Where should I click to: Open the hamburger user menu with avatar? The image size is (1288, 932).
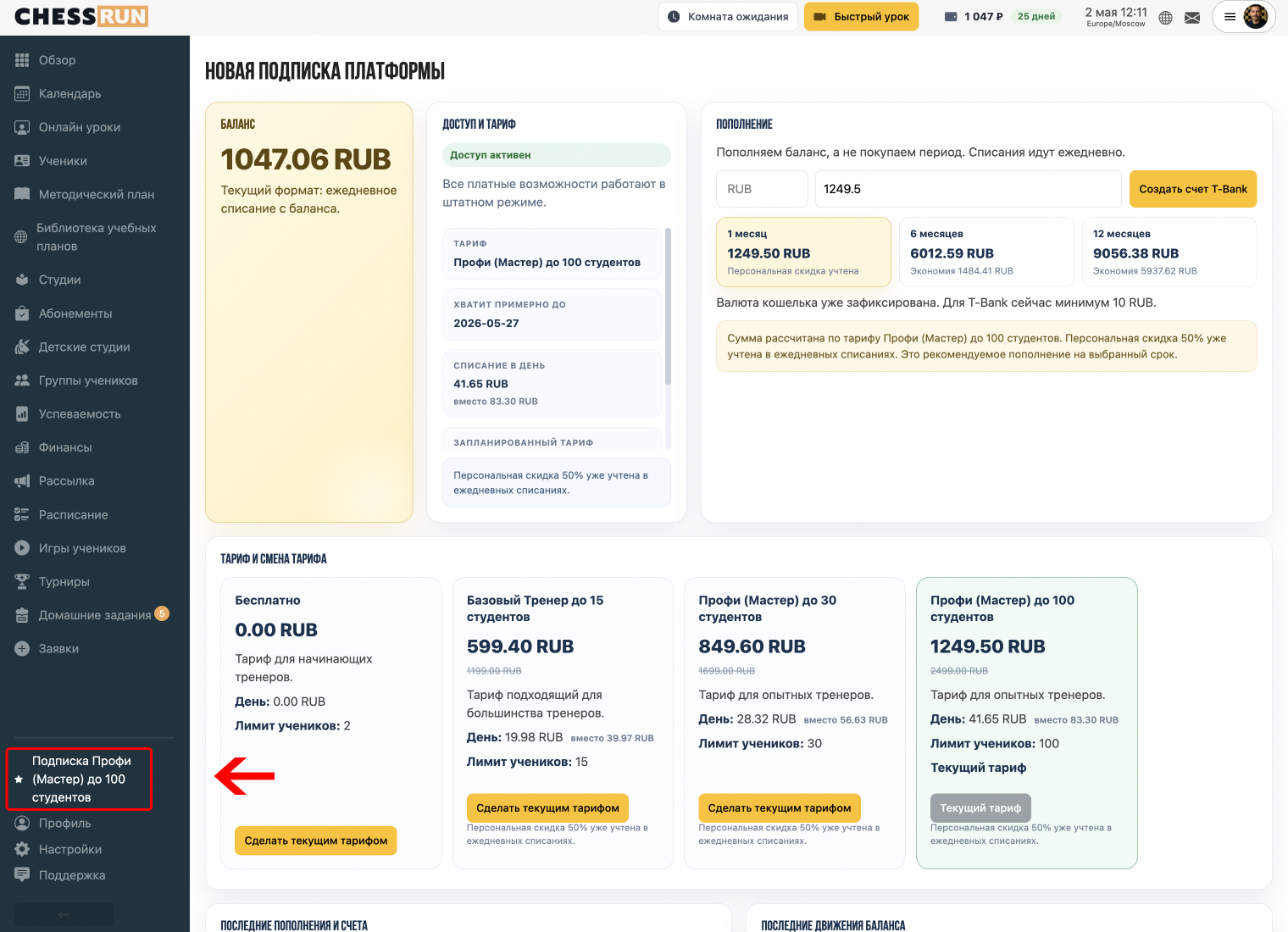[1244, 16]
